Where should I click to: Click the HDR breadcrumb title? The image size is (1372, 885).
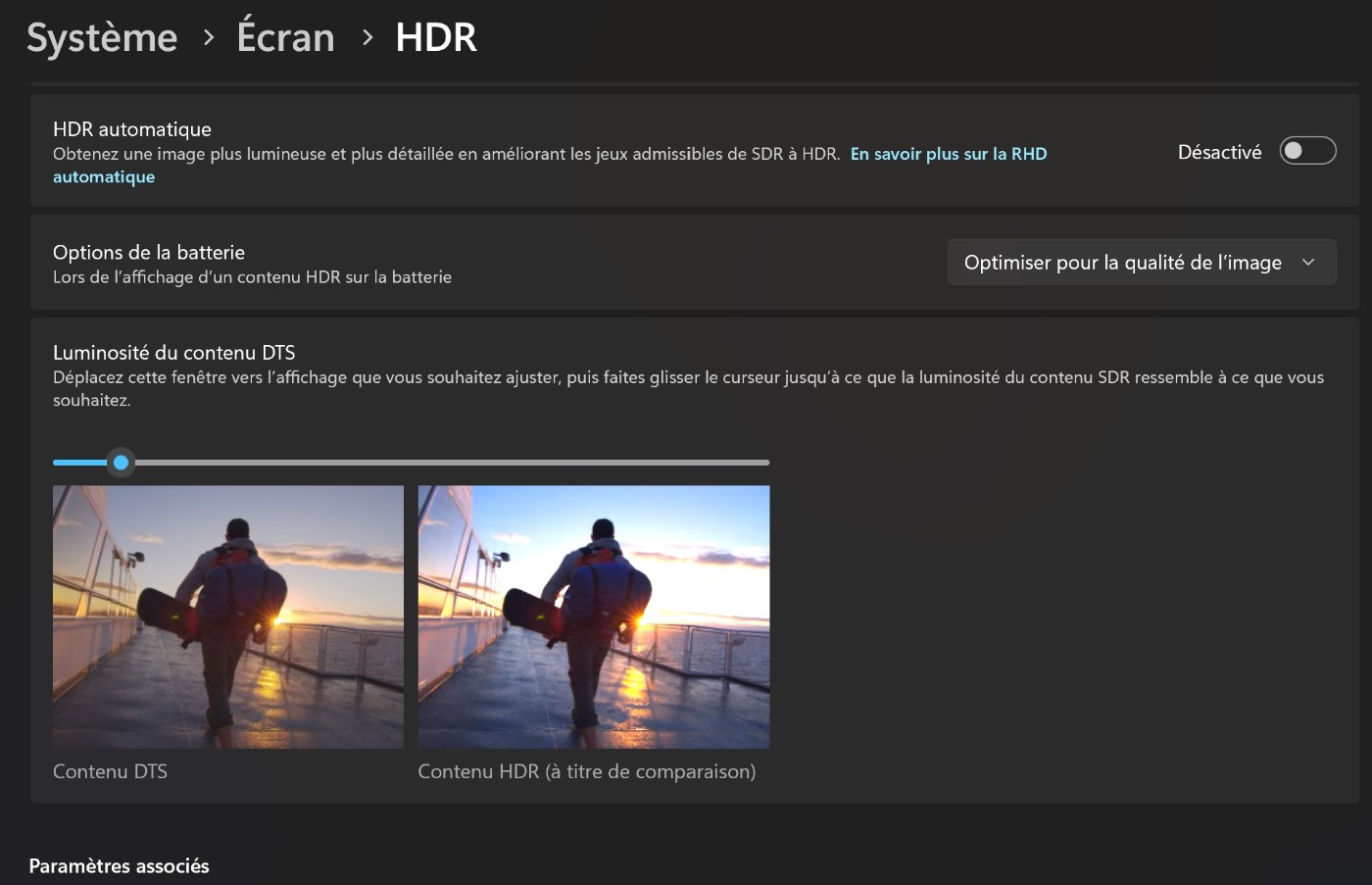[436, 38]
